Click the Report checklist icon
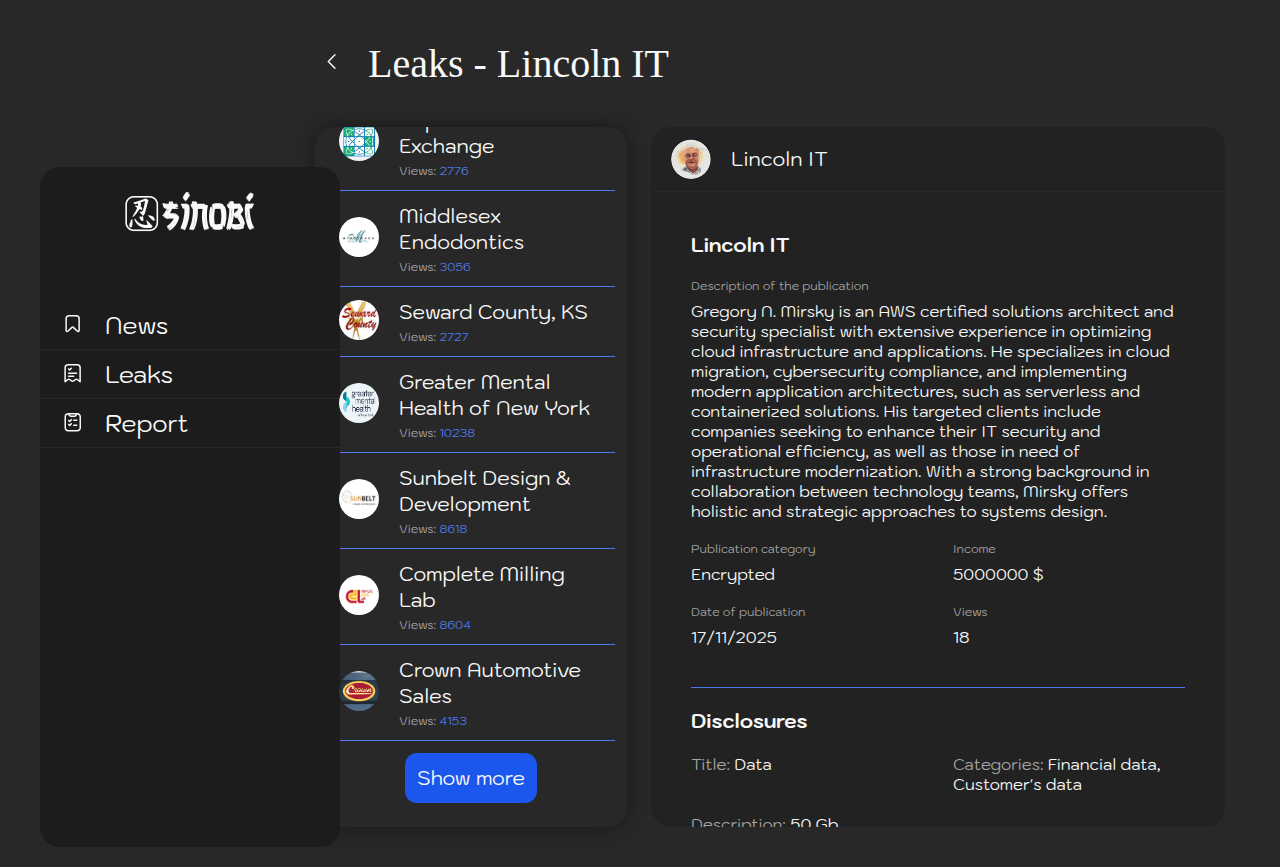The image size is (1280, 867). click(x=73, y=422)
